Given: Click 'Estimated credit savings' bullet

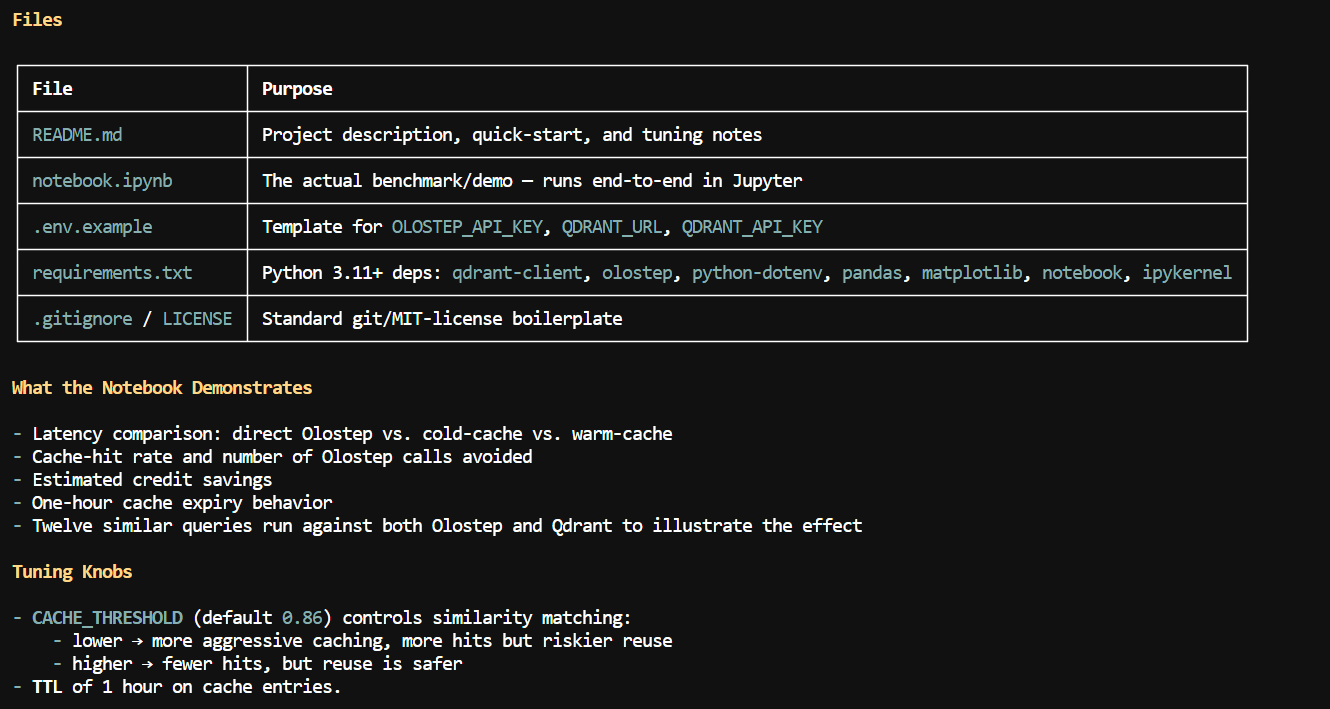Looking at the screenshot, I should pyautogui.click(x=152, y=480).
